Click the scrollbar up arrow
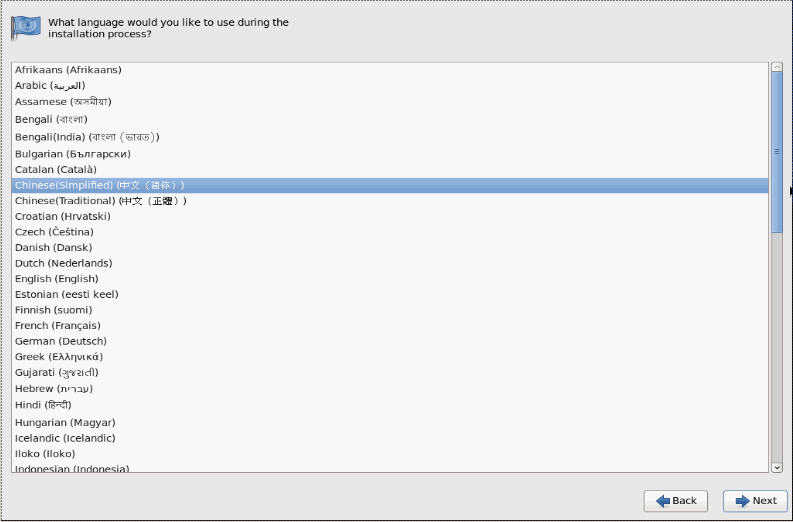793x522 pixels. pyautogui.click(x=776, y=68)
